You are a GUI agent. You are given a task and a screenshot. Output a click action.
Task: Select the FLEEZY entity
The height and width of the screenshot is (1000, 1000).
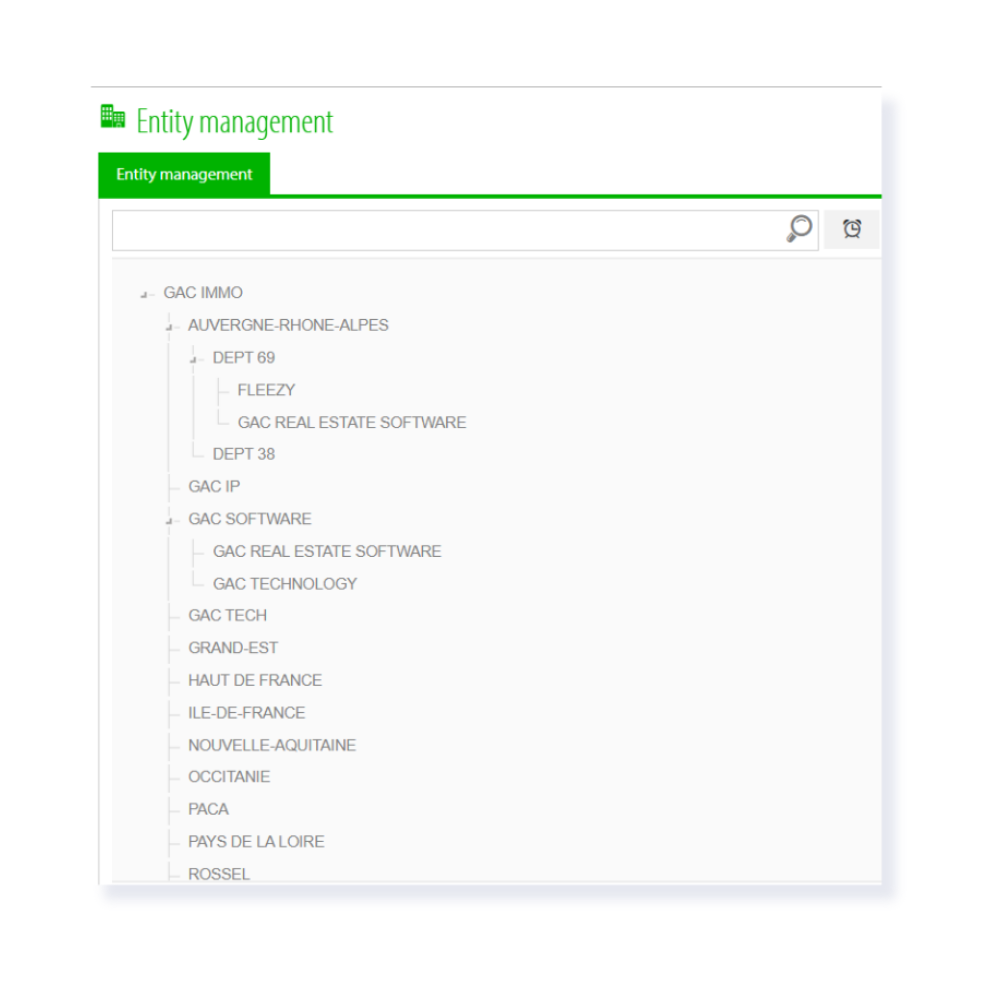tap(266, 390)
